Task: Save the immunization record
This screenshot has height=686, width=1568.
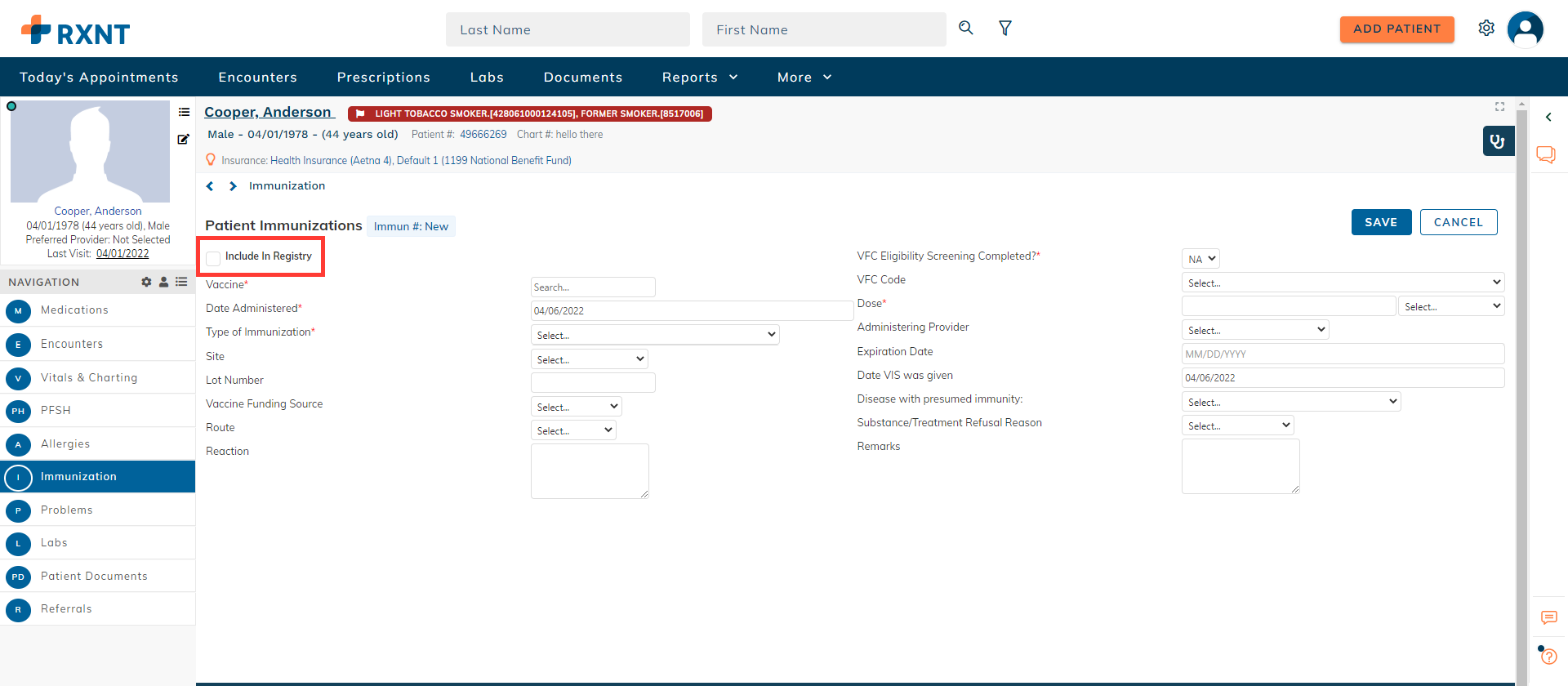Action: tap(1381, 222)
